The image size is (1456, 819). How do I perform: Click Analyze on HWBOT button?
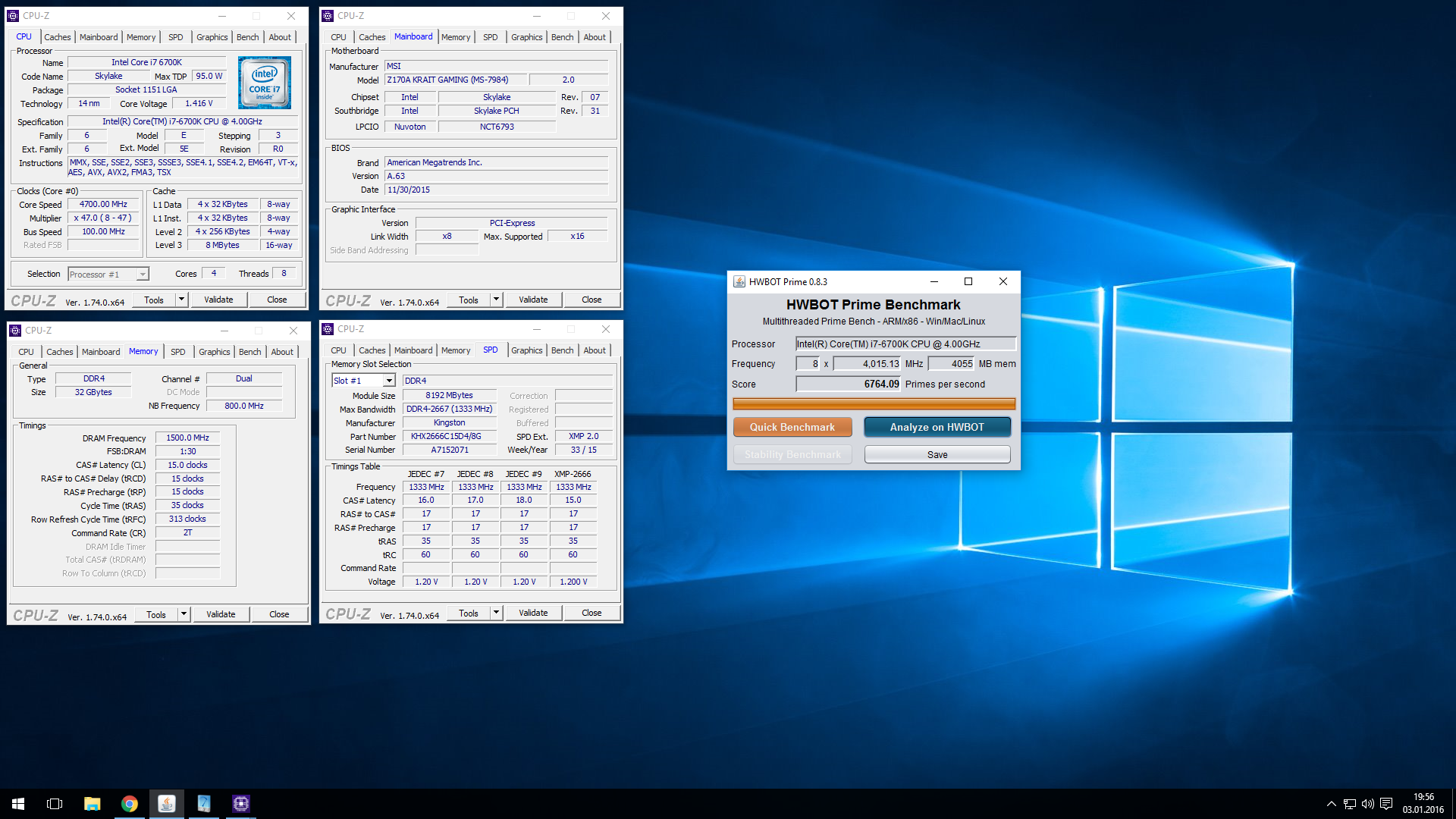(937, 427)
